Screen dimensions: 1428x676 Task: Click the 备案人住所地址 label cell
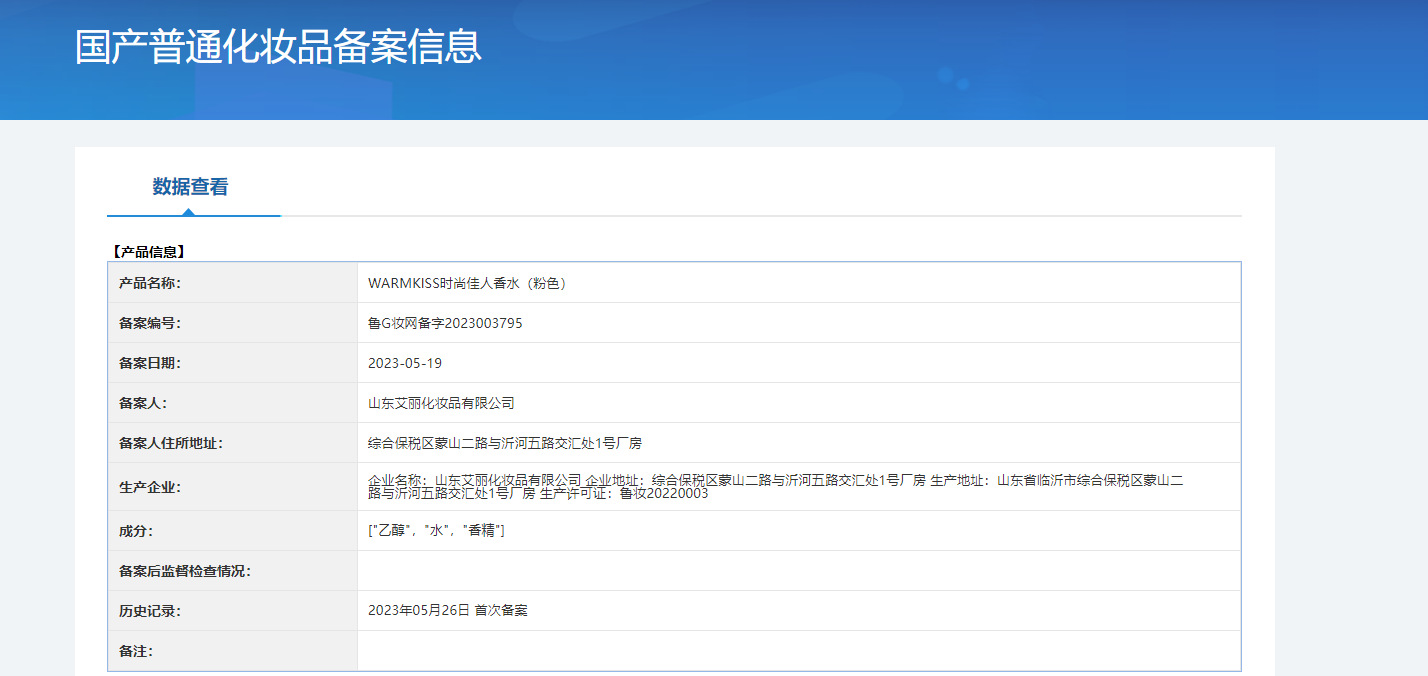[233, 443]
